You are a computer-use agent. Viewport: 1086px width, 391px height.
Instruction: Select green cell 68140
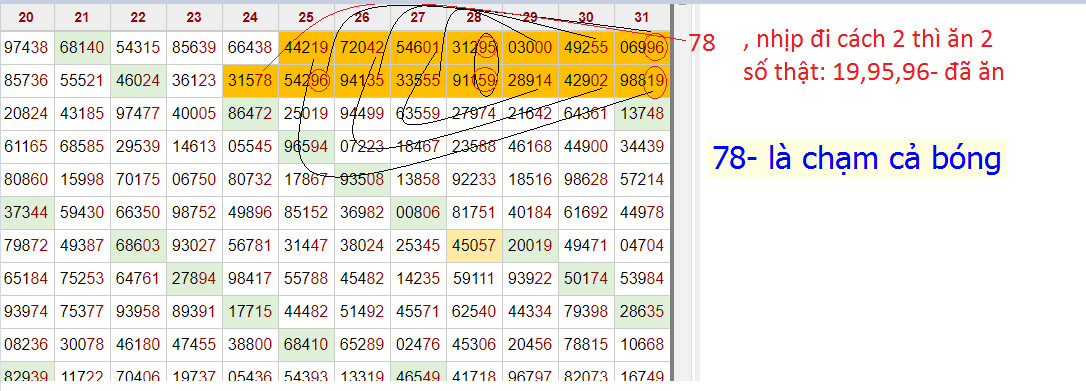point(82,48)
